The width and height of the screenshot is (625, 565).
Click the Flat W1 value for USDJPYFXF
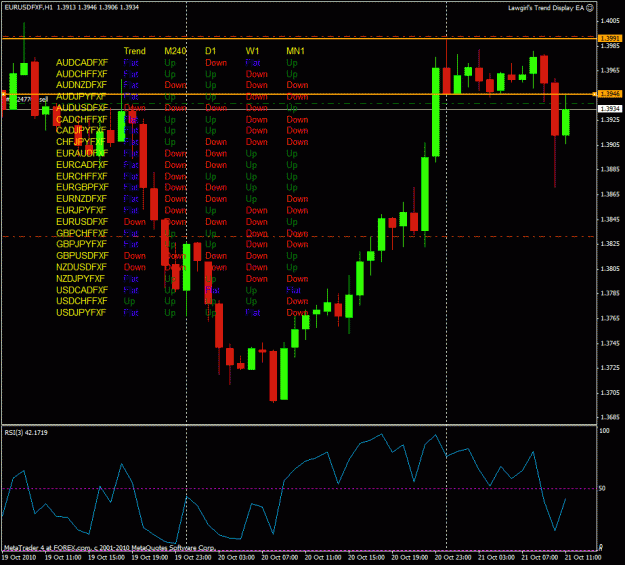(253, 312)
